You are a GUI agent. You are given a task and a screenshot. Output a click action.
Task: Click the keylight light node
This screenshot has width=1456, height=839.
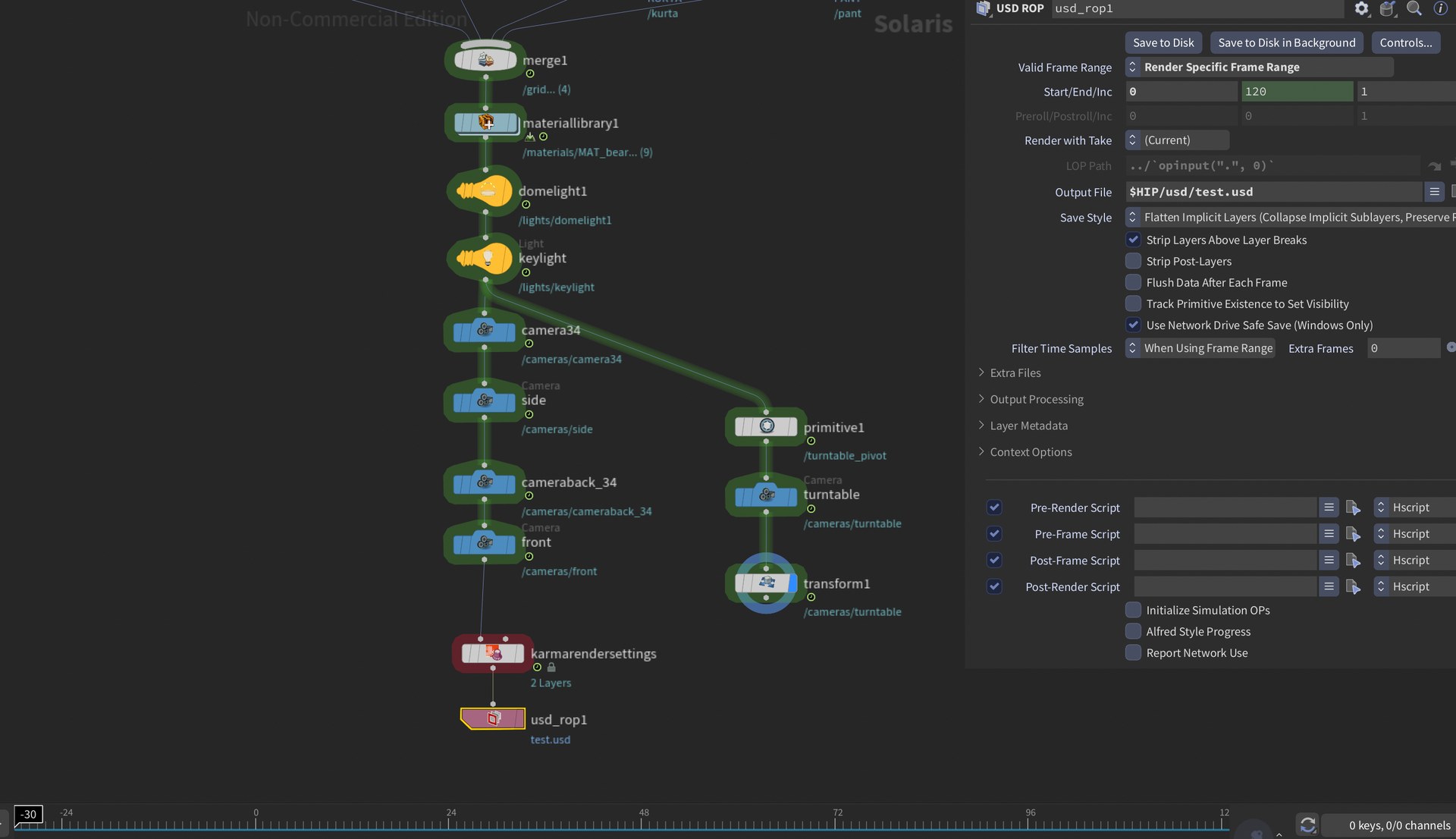coord(484,258)
